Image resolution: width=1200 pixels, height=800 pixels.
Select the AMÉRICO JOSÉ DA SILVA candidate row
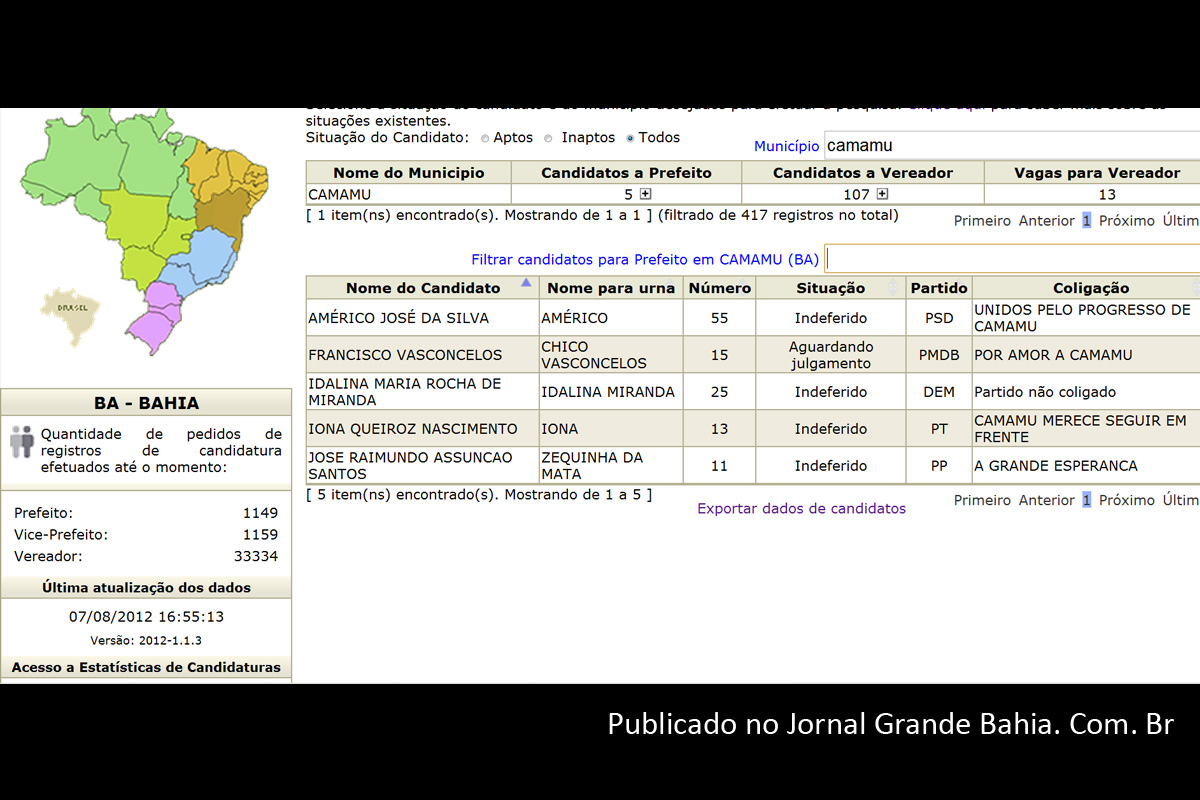(753, 318)
